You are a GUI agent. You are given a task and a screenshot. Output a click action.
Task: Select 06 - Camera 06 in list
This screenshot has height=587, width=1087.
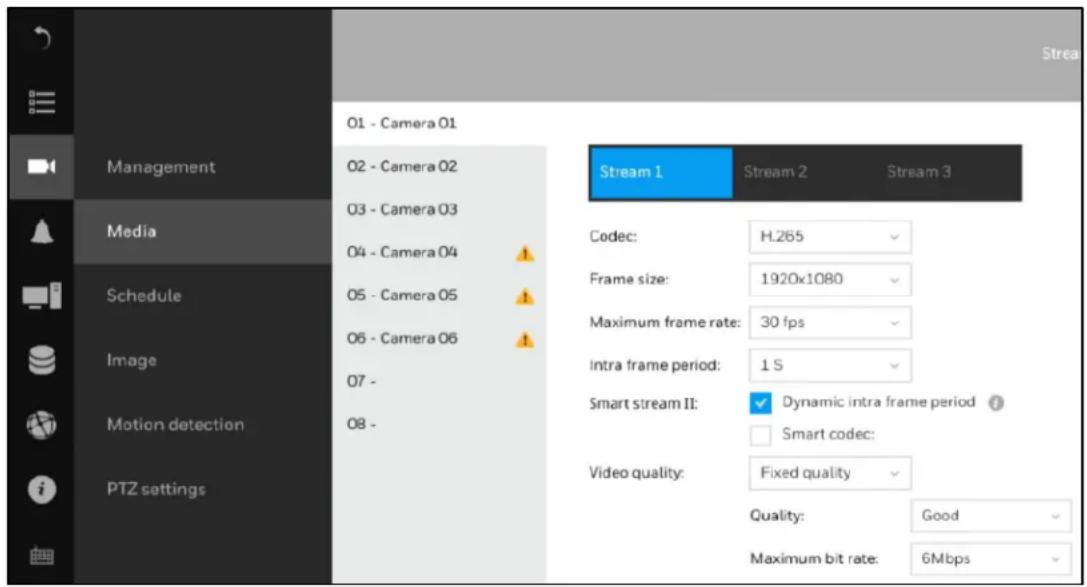[x=440, y=338]
